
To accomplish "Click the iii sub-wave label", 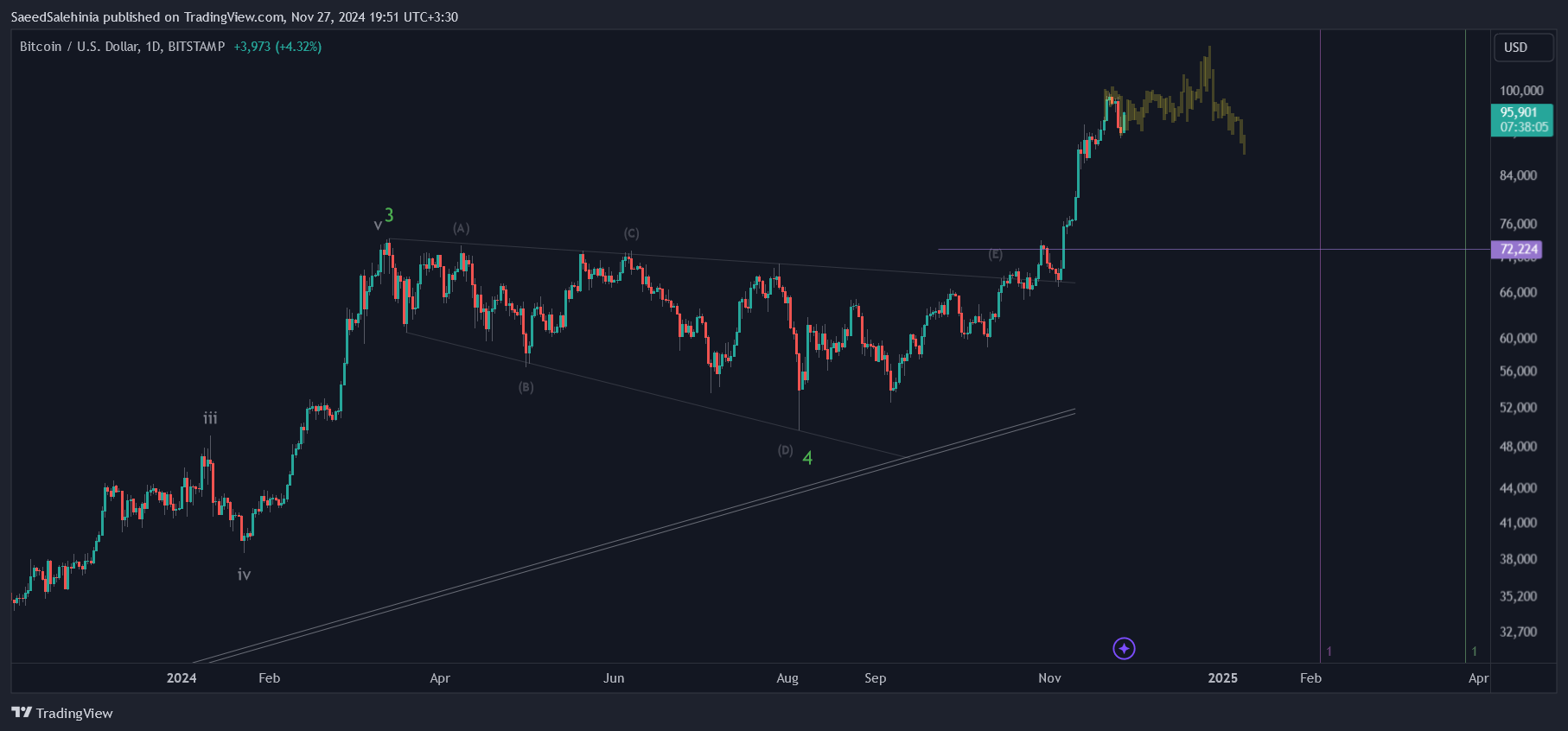I will tap(210, 418).
